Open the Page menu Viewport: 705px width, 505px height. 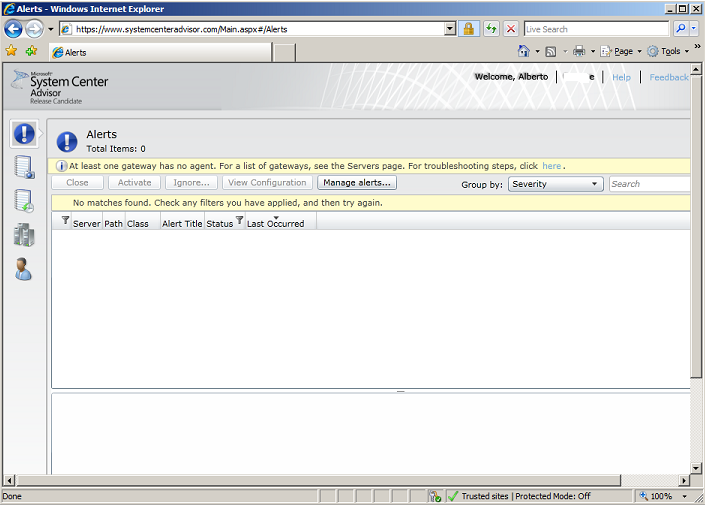621,51
